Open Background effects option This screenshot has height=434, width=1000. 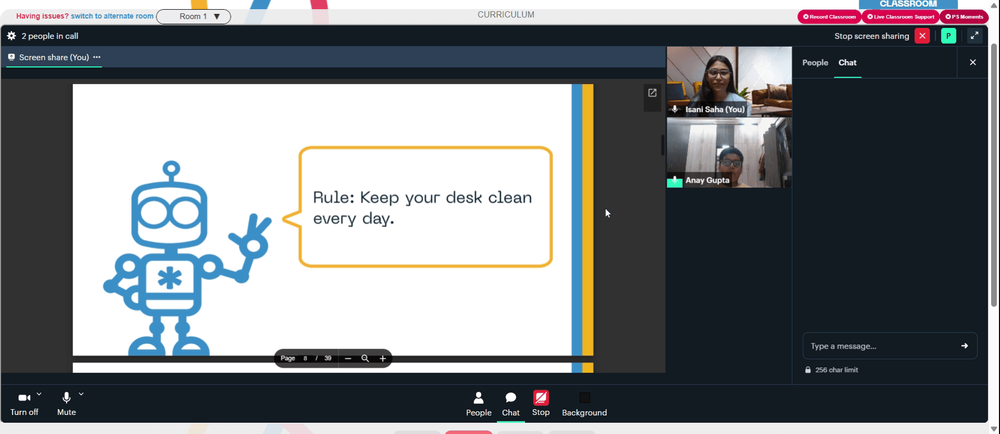click(x=584, y=404)
